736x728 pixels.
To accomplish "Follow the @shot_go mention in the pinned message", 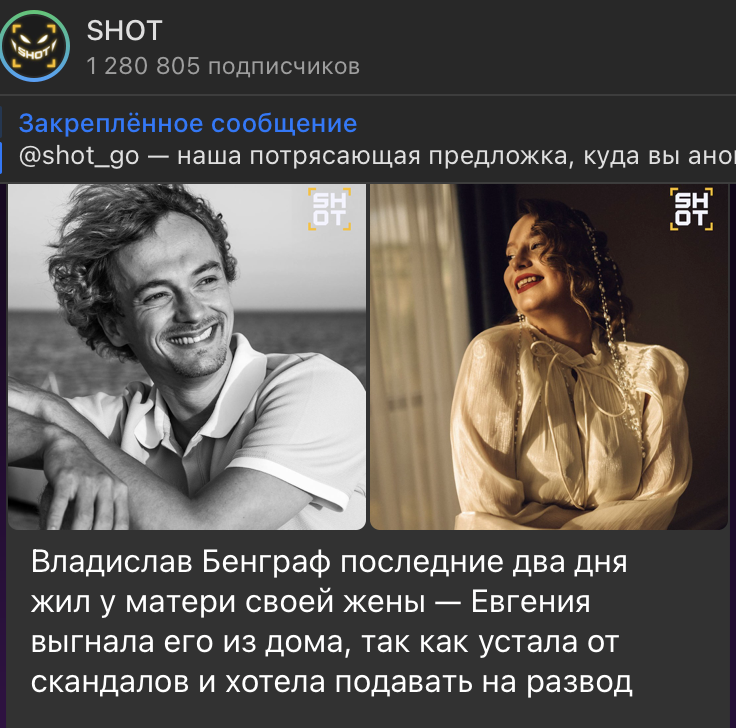I will [79, 156].
